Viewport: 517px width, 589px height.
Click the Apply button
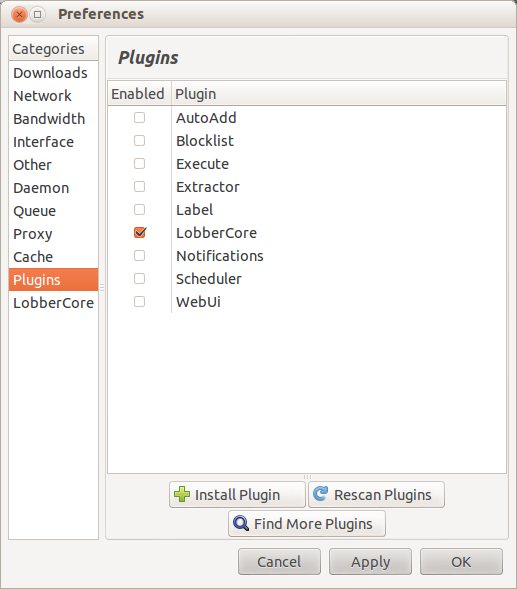click(x=370, y=562)
